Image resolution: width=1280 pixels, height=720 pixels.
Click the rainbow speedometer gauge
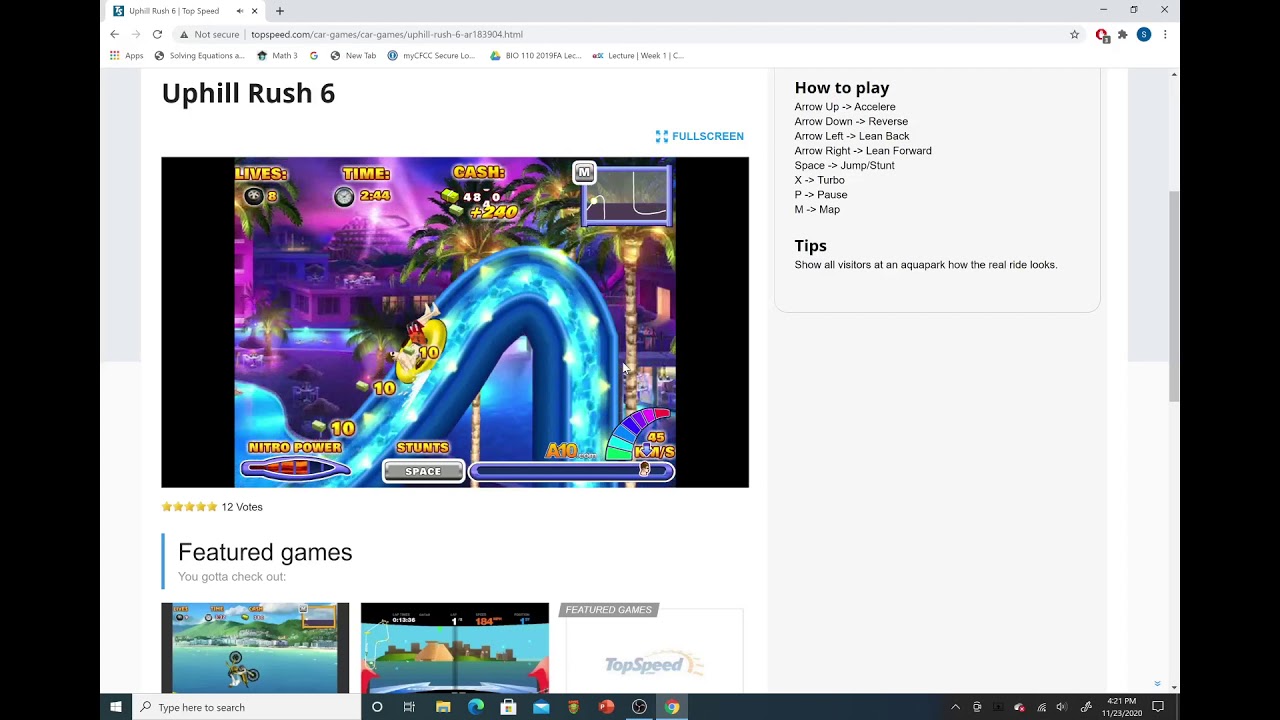pyautogui.click(x=640, y=435)
